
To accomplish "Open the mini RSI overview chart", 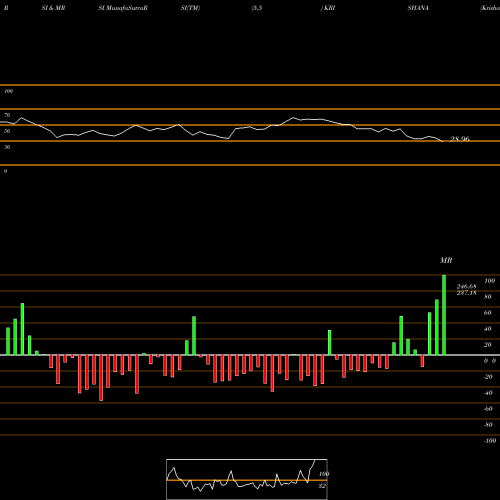I will click(247, 479).
